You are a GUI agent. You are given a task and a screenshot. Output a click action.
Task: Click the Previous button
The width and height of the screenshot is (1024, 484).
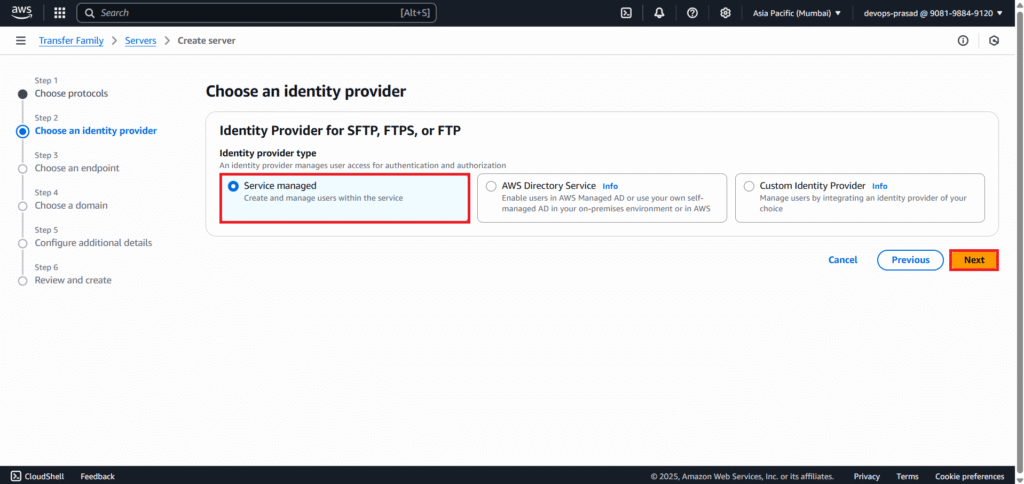910,260
